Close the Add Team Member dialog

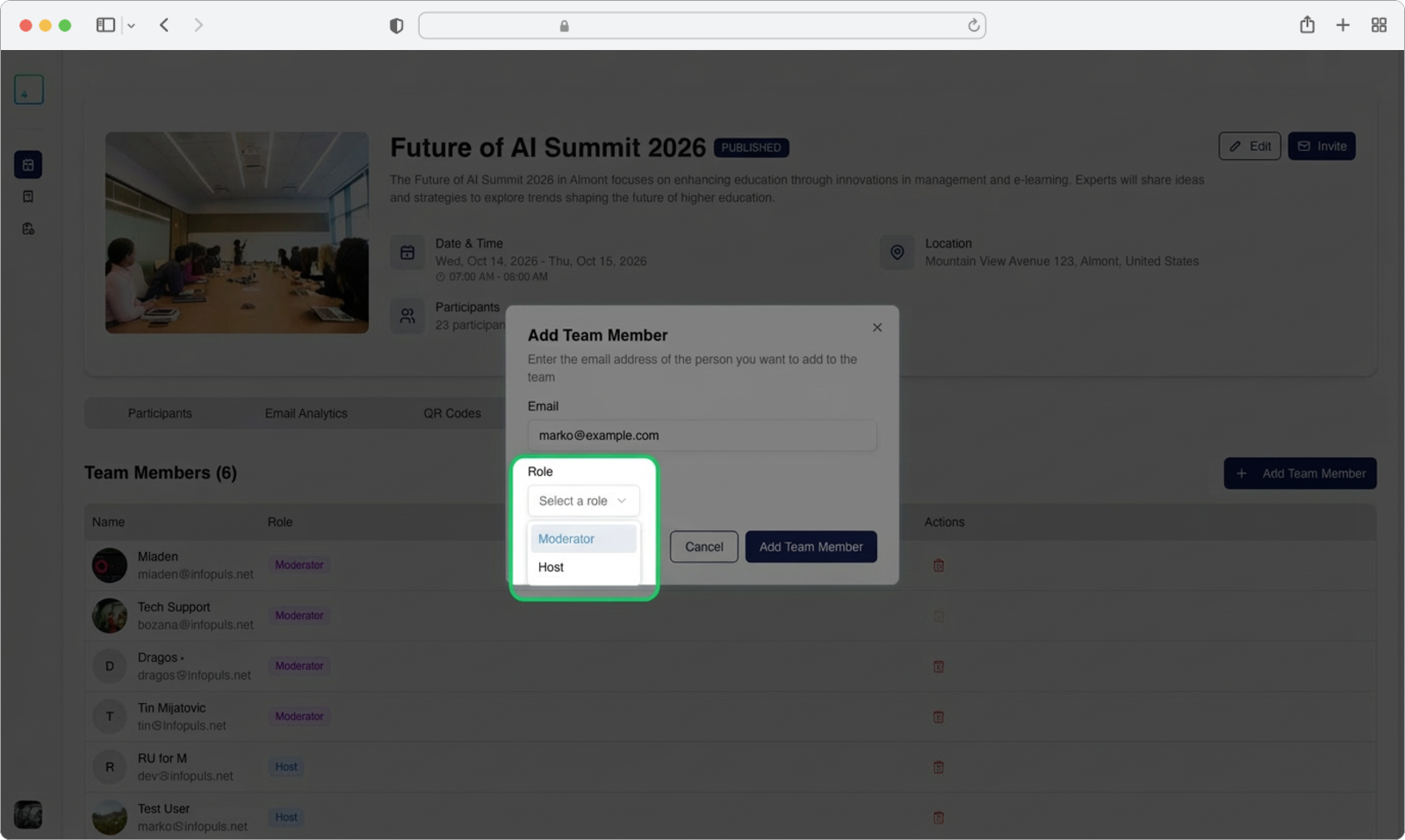point(876,327)
